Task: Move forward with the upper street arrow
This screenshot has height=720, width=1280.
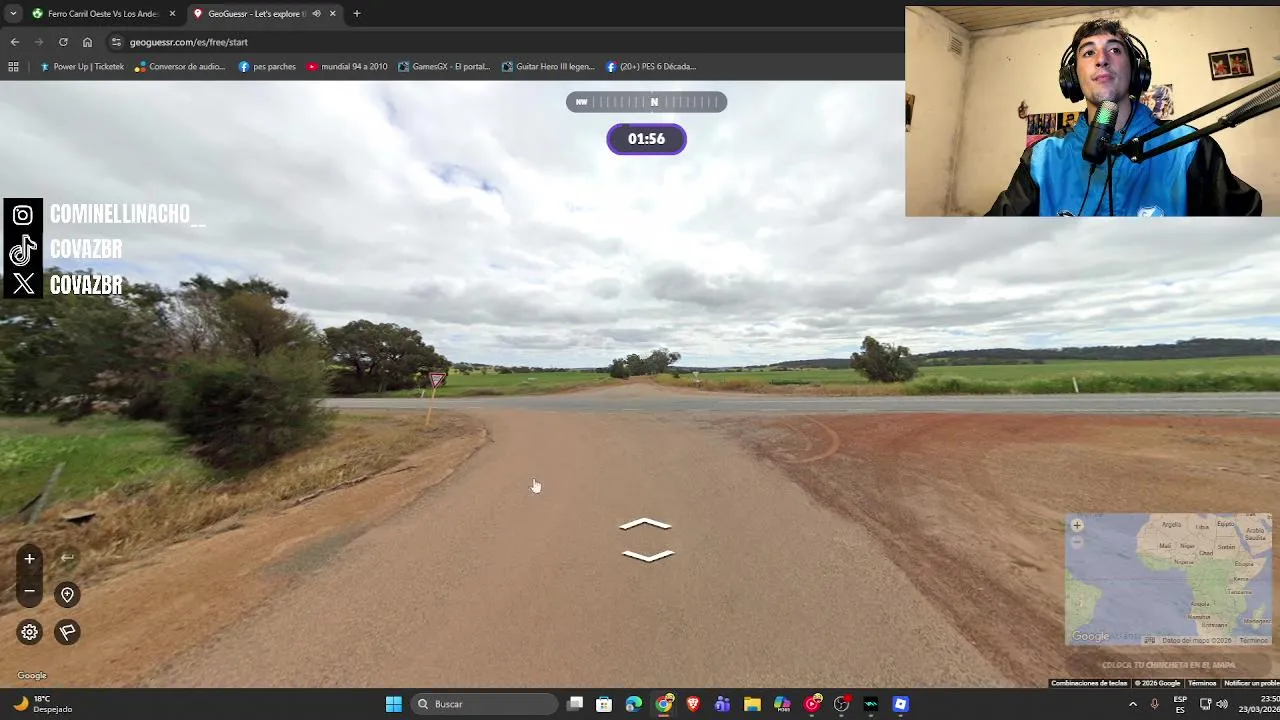Action: point(646,524)
